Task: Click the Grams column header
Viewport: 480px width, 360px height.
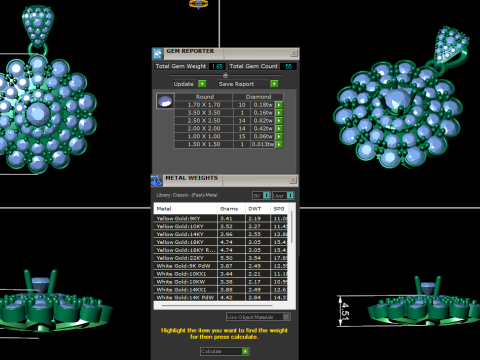Action: pyautogui.click(x=229, y=209)
